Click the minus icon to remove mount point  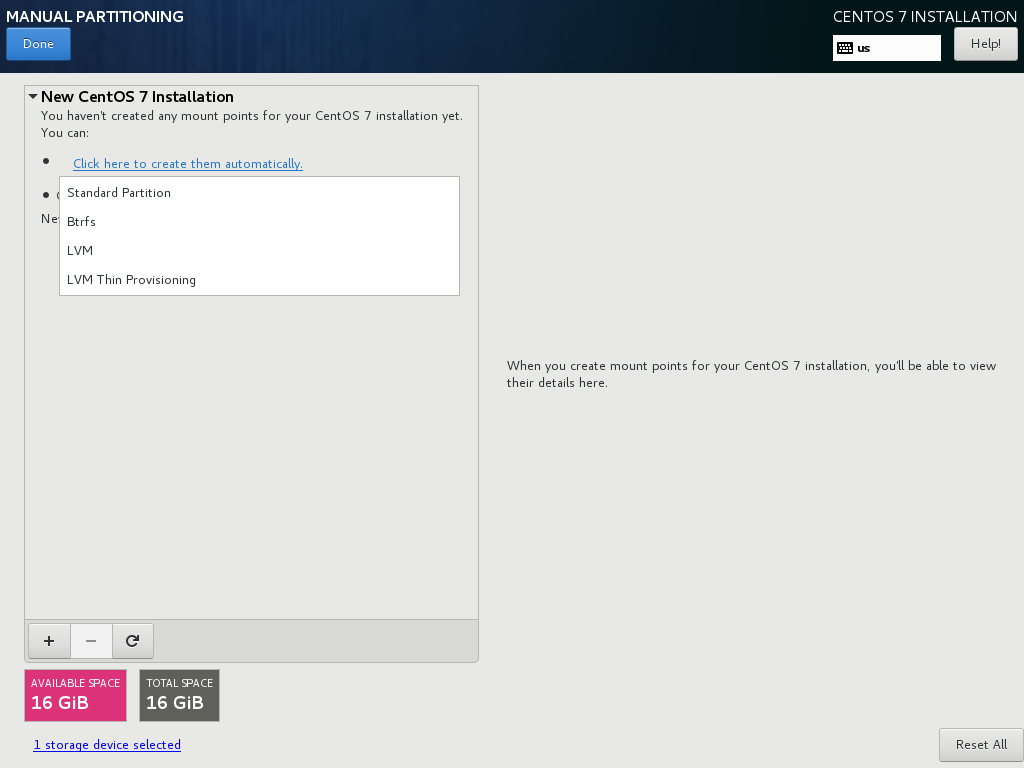point(91,641)
